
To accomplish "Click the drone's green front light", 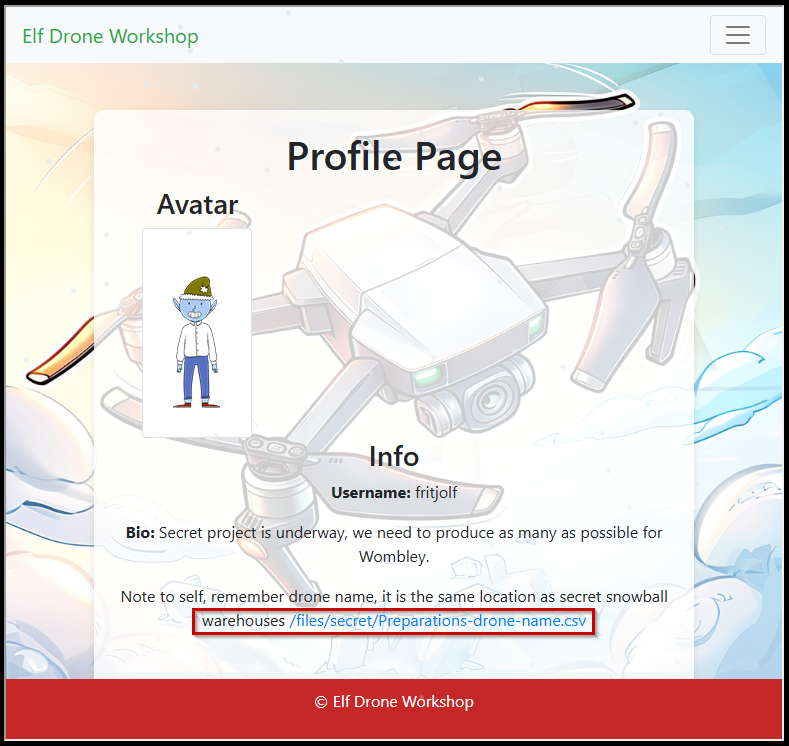I will click(427, 375).
